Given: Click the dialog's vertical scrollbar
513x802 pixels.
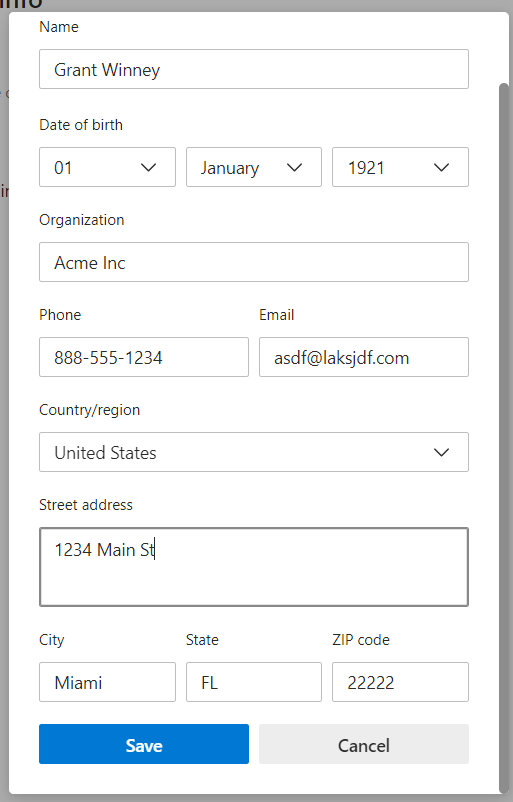Looking at the screenshot, I should (504, 438).
